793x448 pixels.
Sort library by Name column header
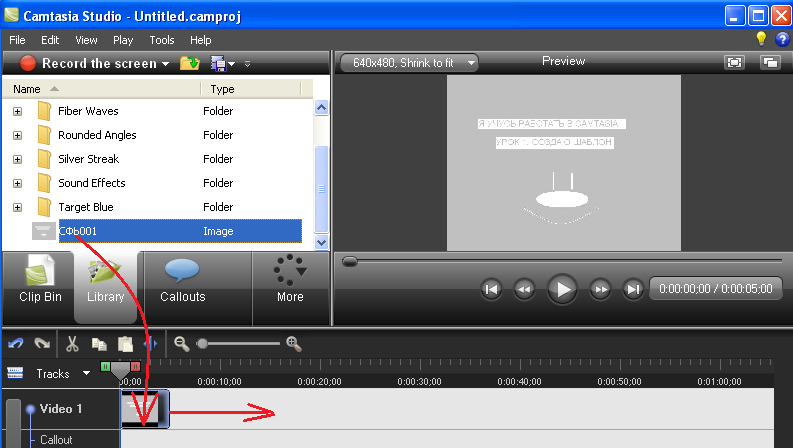click(102, 89)
